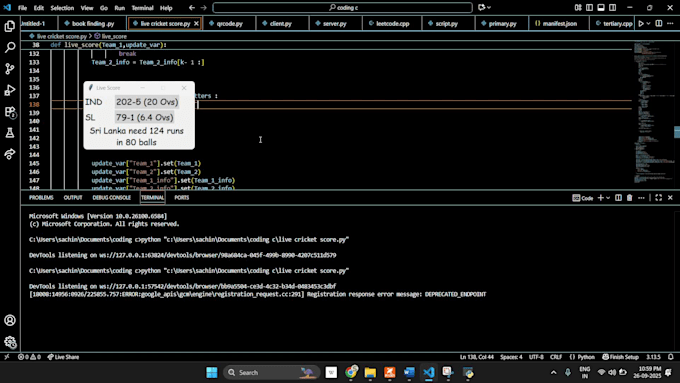This screenshot has width=680, height=383.
Task: Open the new terminal profile dropdown
Action: tap(608, 198)
